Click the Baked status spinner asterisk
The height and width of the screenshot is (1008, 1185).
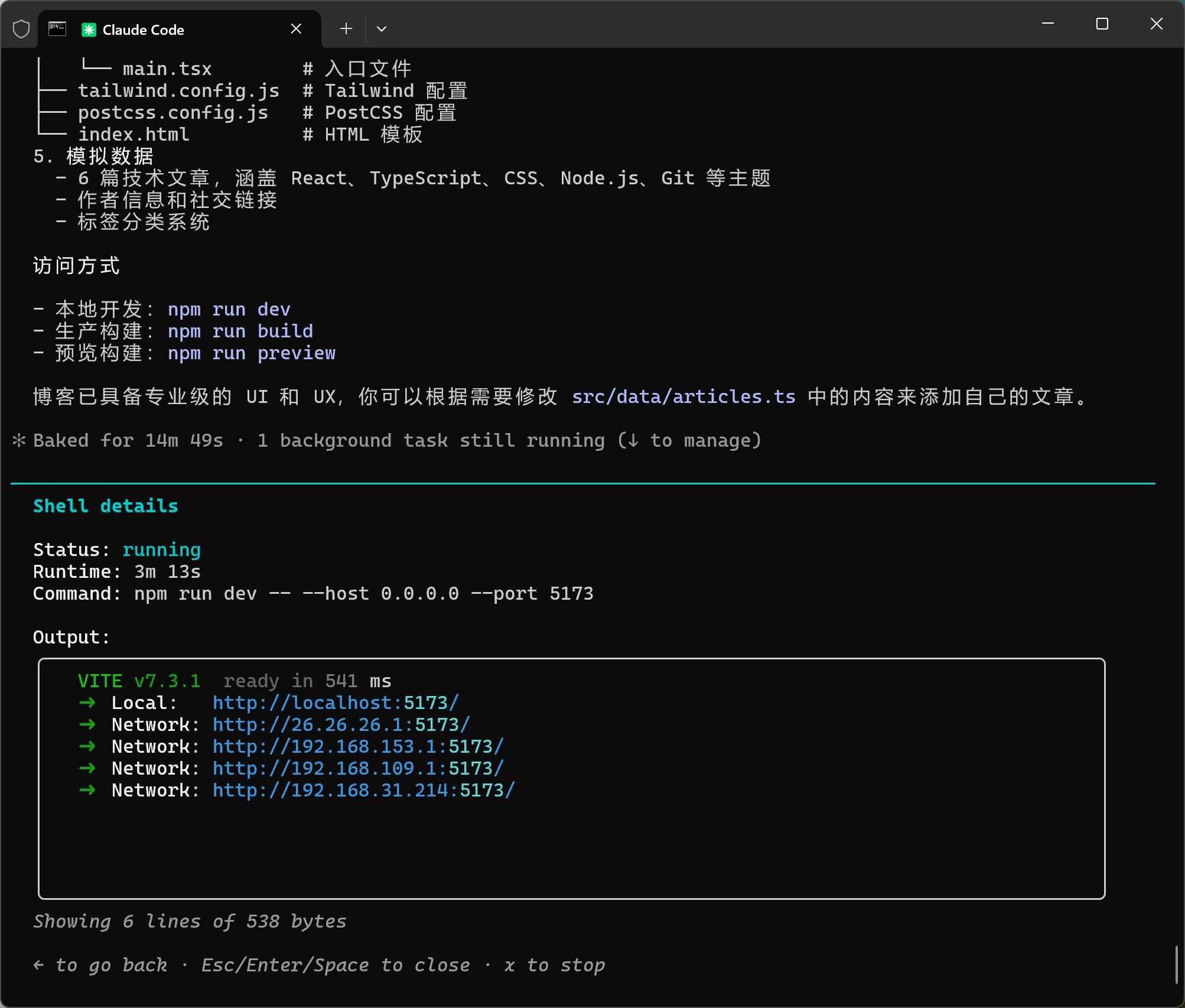(19, 440)
